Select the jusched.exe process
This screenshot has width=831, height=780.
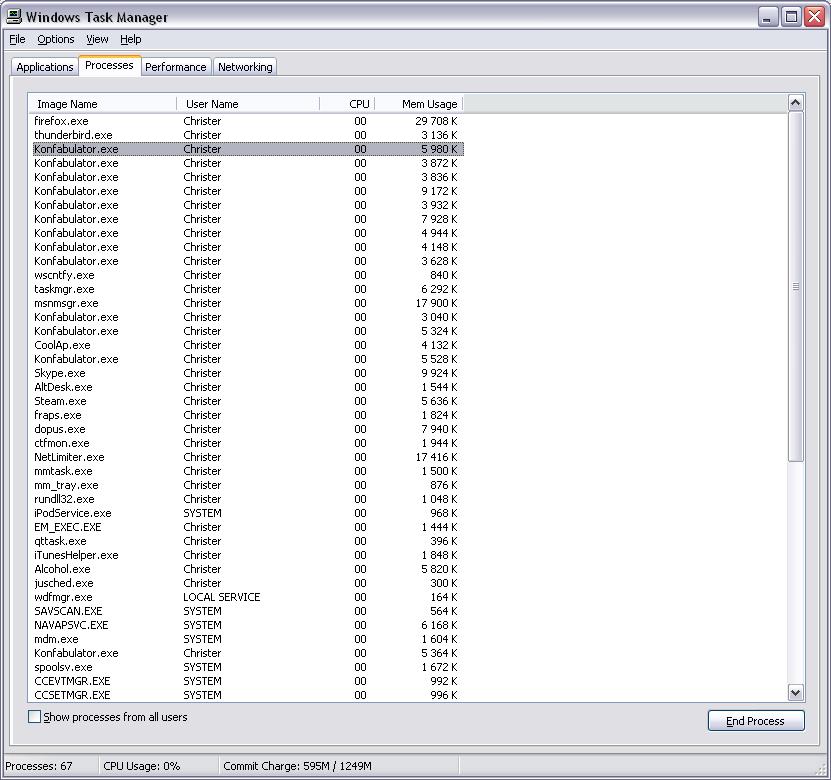pyautogui.click(x=248, y=583)
